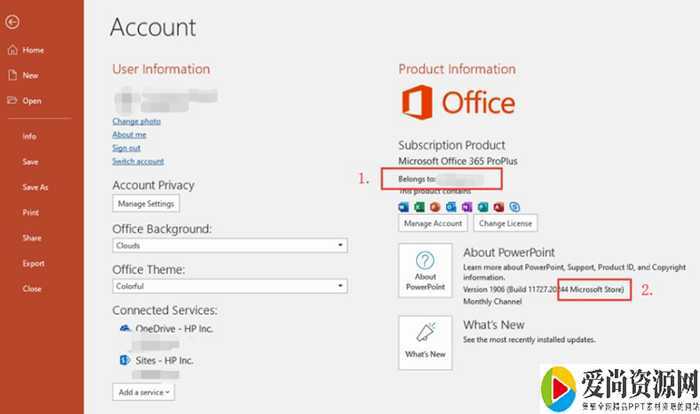700x414 pixels.
Task: Select Save As in the sidebar menu
Action: [35, 187]
